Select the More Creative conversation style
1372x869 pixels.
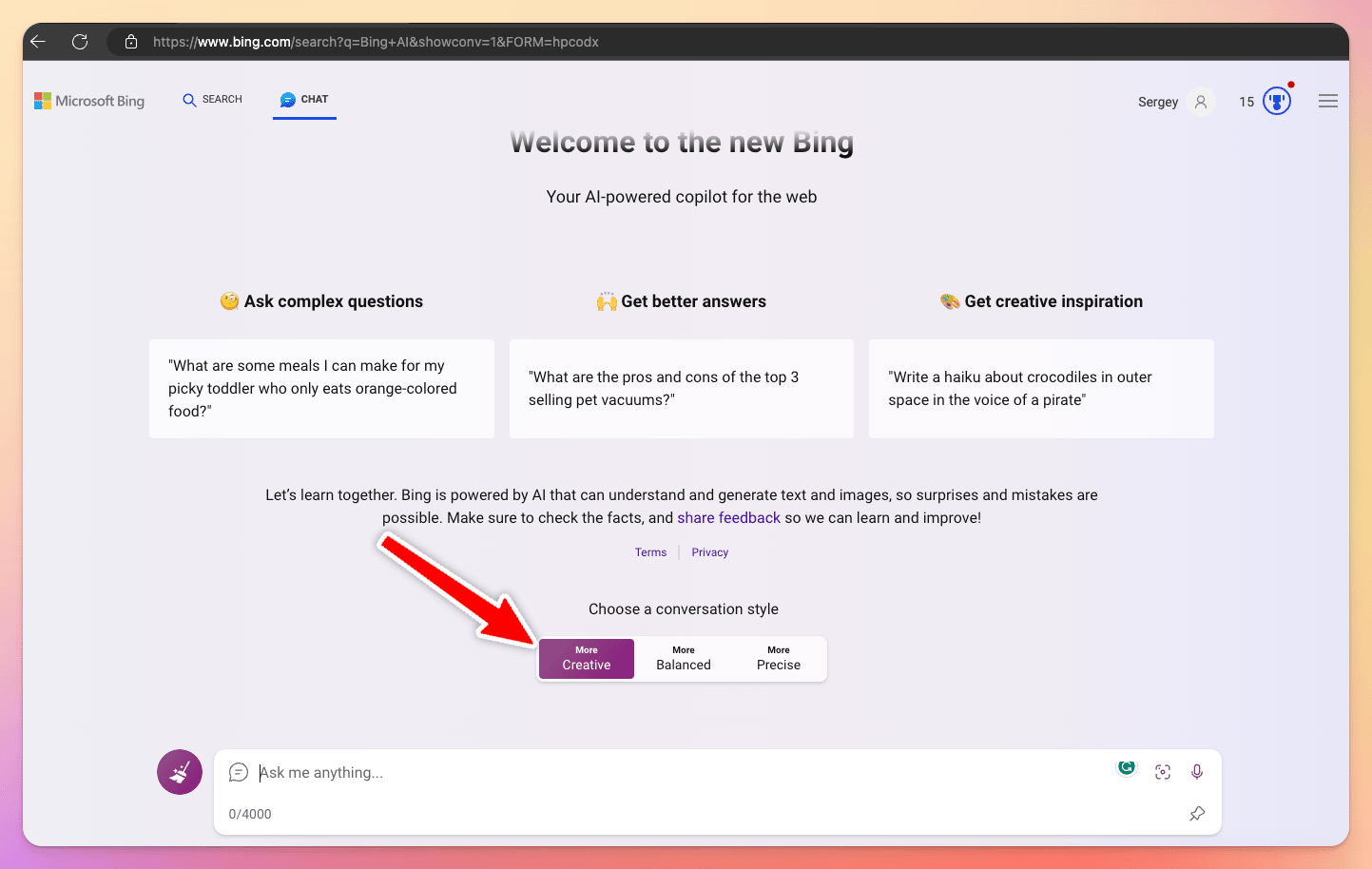pyautogui.click(x=587, y=659)
